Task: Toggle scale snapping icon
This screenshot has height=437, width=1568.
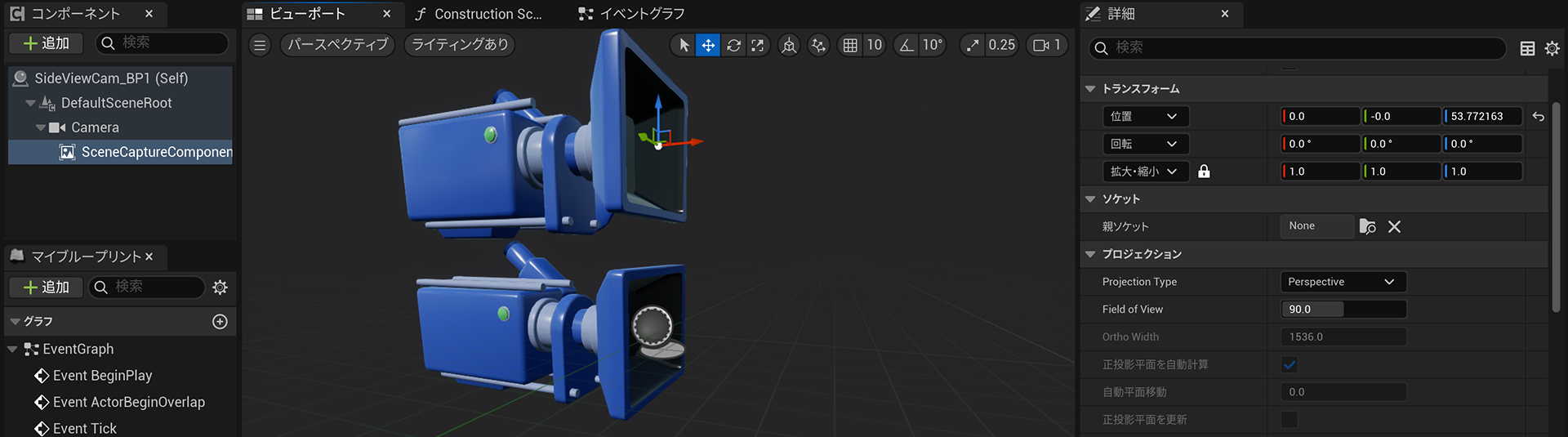Action: (972, 45)
